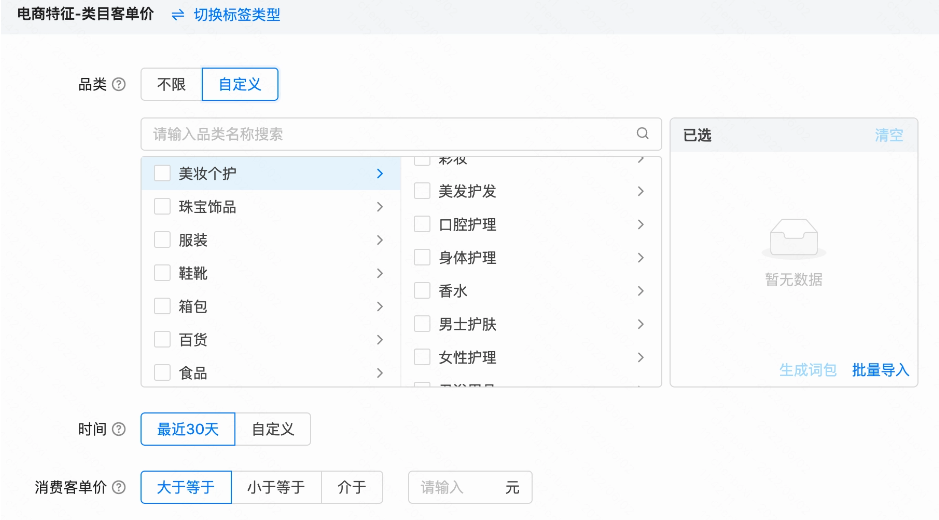This screenshot has height=520, width=939.
Task: Click the 生成词包 link
Action: (x=808, y=370)
